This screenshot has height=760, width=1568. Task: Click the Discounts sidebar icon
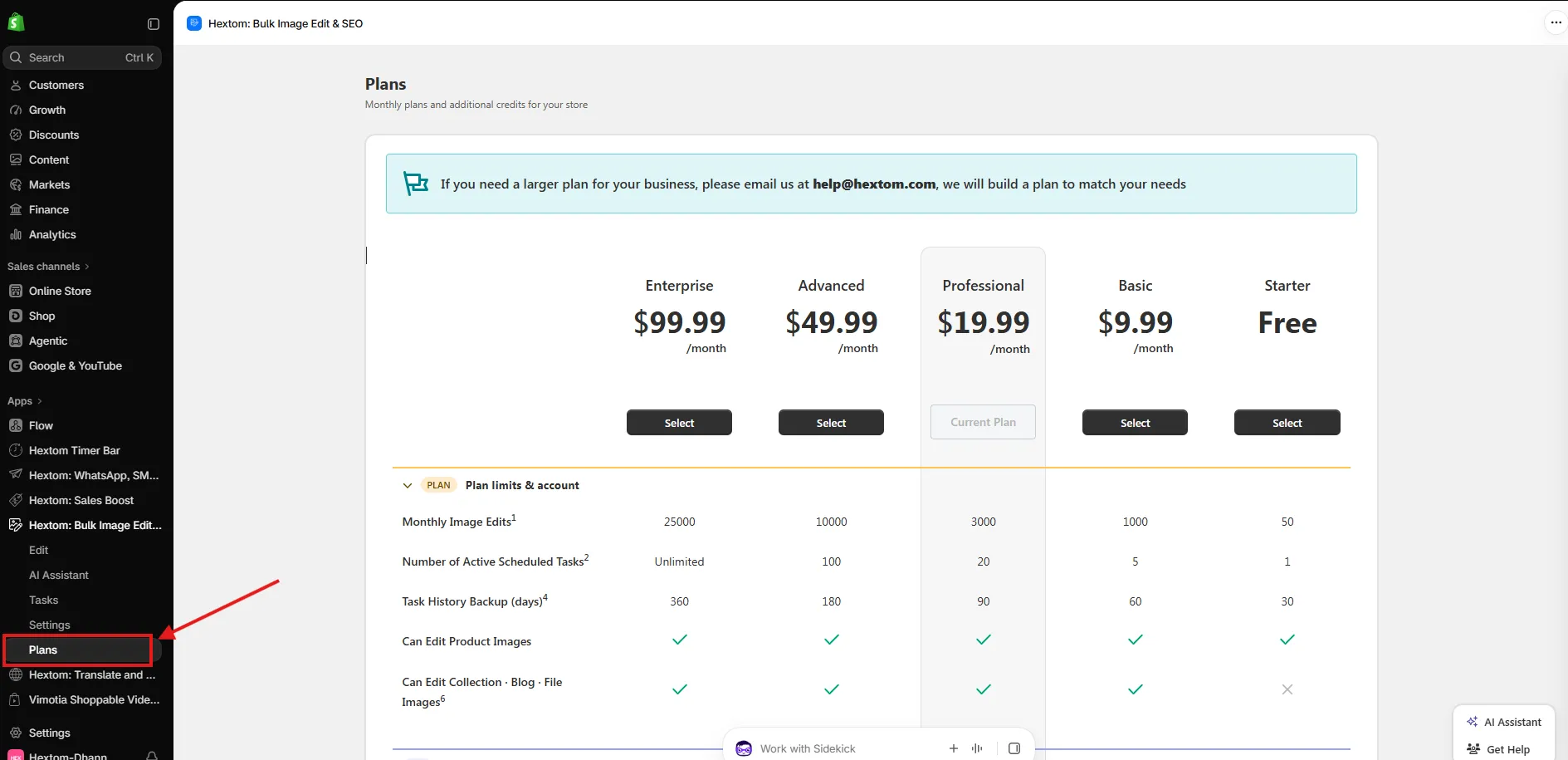click(x=16, y=135)
